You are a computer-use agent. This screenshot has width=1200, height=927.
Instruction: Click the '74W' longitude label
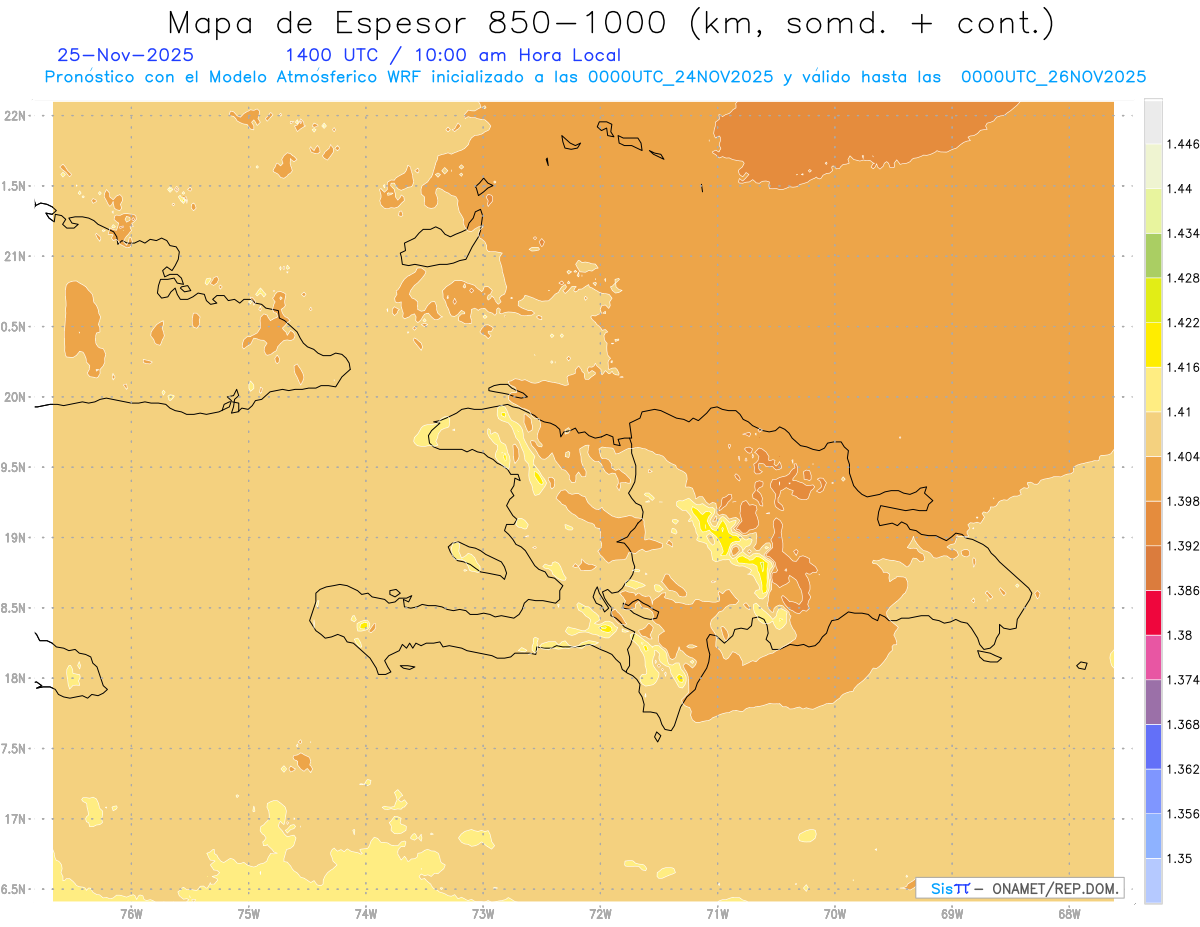coord(366,913)
